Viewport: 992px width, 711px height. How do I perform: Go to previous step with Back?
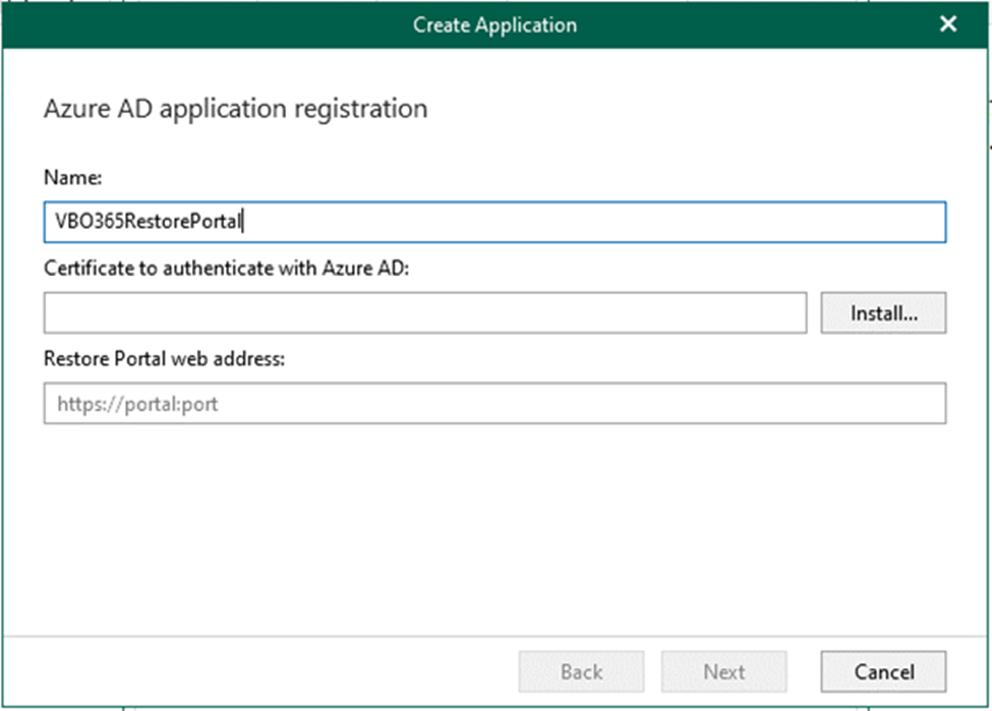[581, 671]
